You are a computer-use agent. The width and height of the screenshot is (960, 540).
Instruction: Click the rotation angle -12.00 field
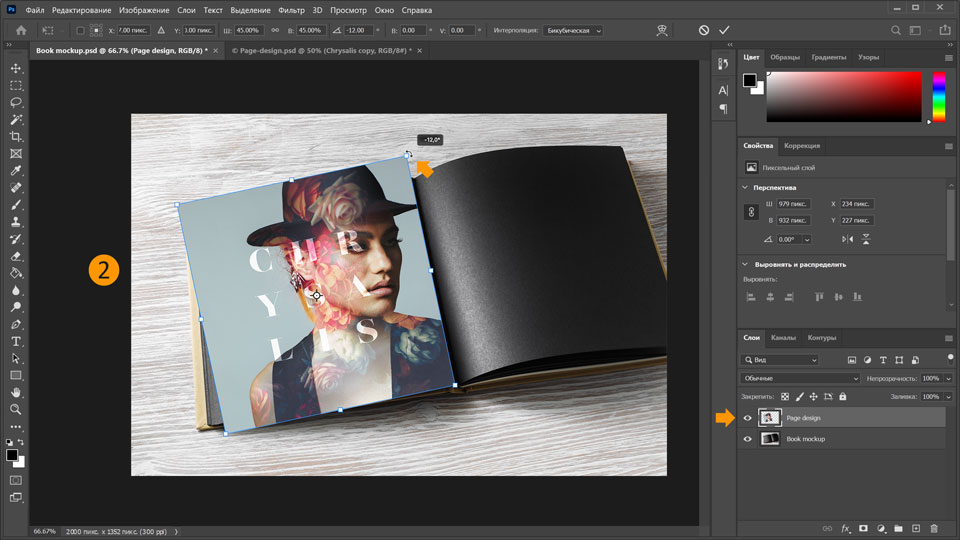pos(358,30)
